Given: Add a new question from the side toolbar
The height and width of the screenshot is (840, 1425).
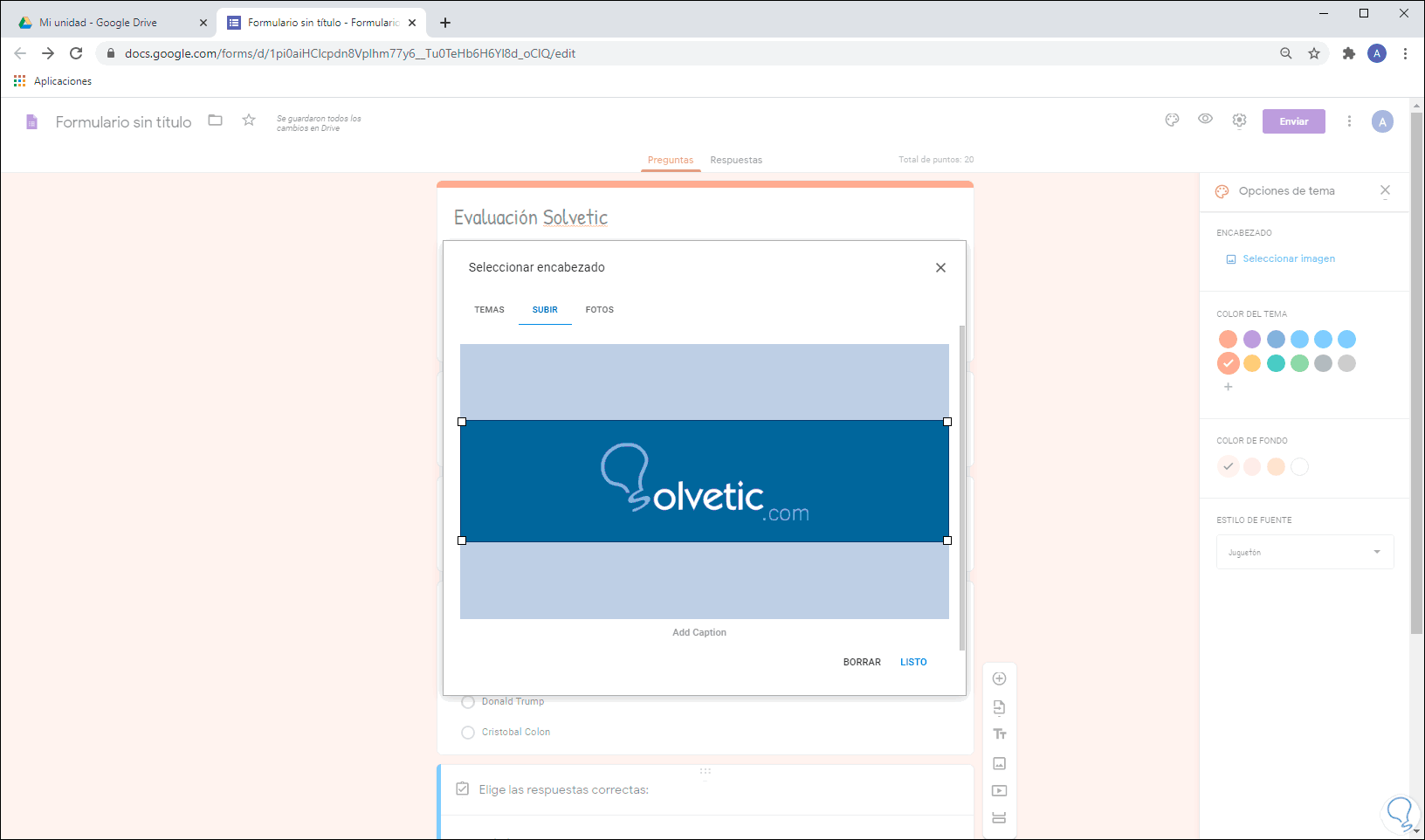Looking at the screenshot, I should [1000, 679].
